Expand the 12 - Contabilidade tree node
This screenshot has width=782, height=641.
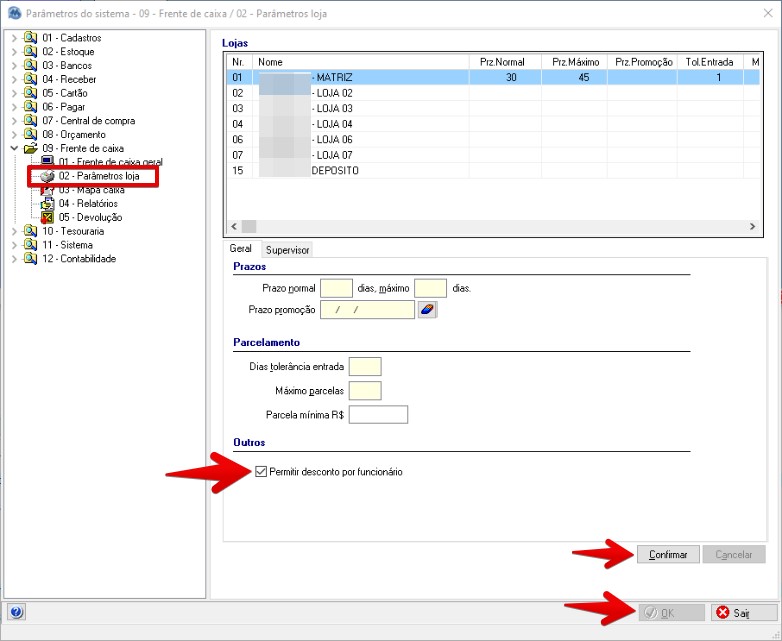pyautogui.click(x=14, y=259)
